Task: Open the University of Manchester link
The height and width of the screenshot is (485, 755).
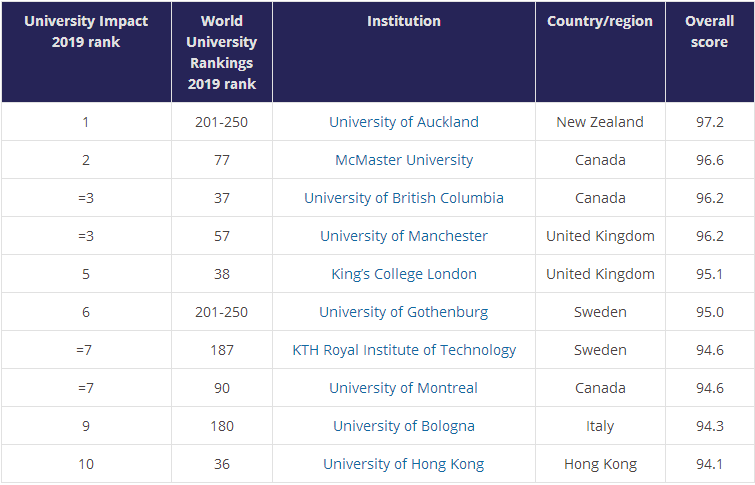Action: (x=403, y=236)
